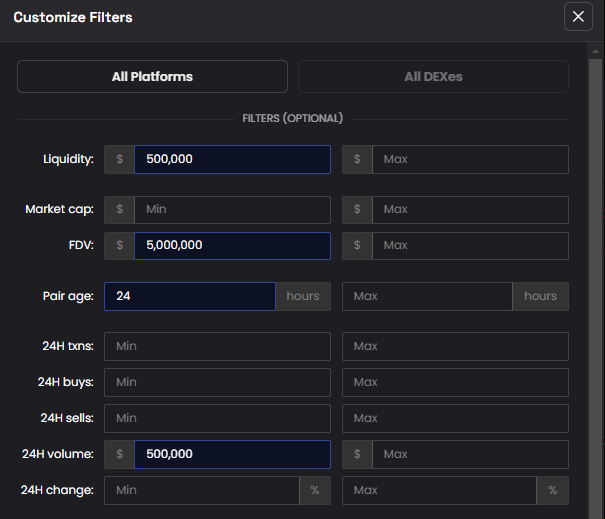The width and height of the screenshot is (605, 519).
Task: Click the 24H change Max percent field
Action: [x=439, y=490]
